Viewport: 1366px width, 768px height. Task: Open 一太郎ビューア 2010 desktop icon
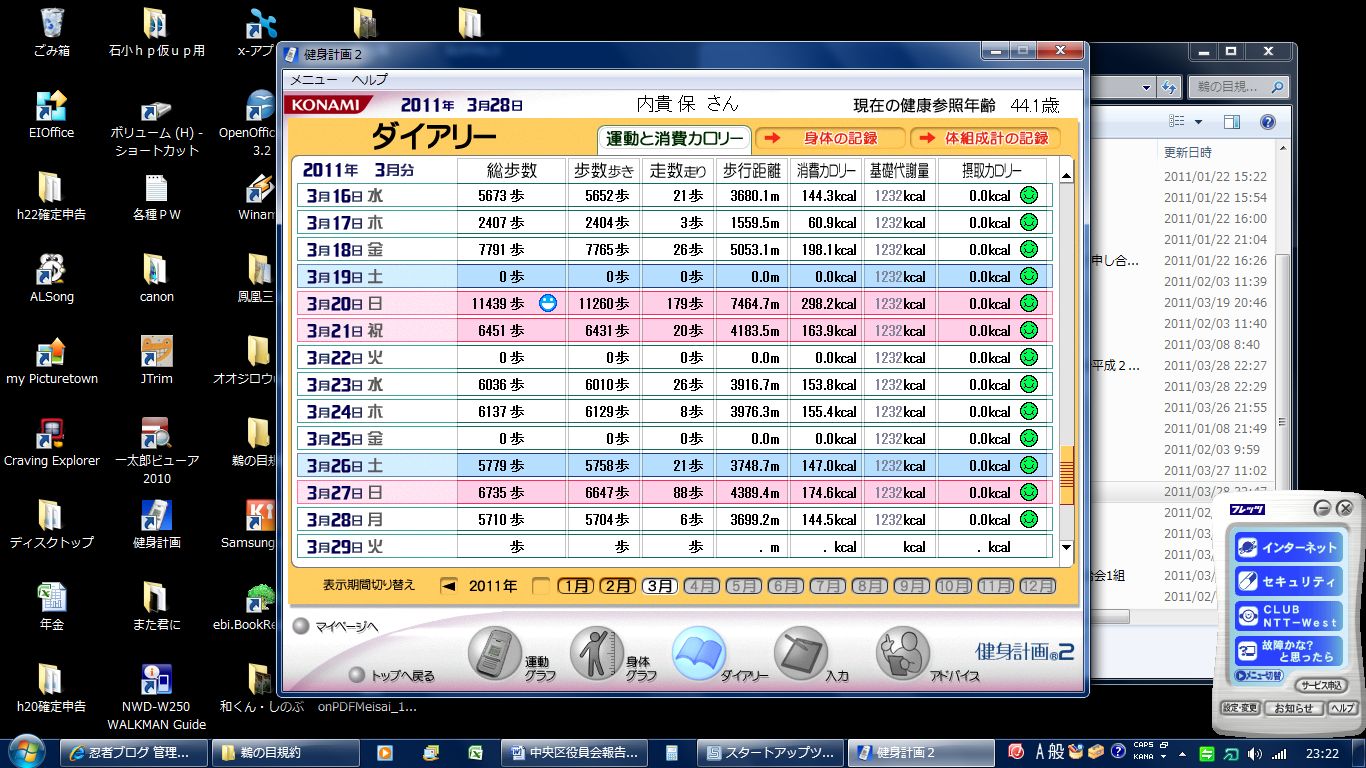156,450
